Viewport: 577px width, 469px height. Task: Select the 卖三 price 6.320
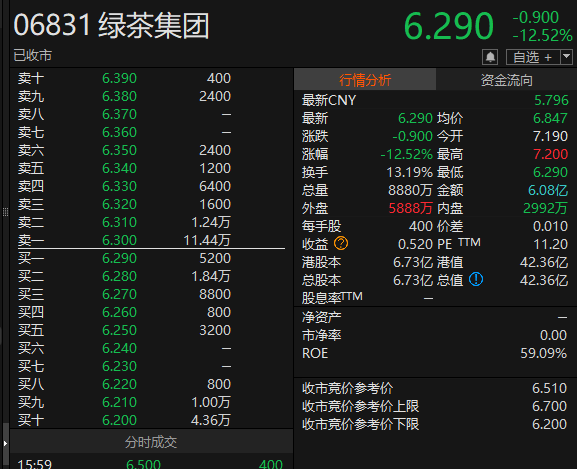point(119,204)
